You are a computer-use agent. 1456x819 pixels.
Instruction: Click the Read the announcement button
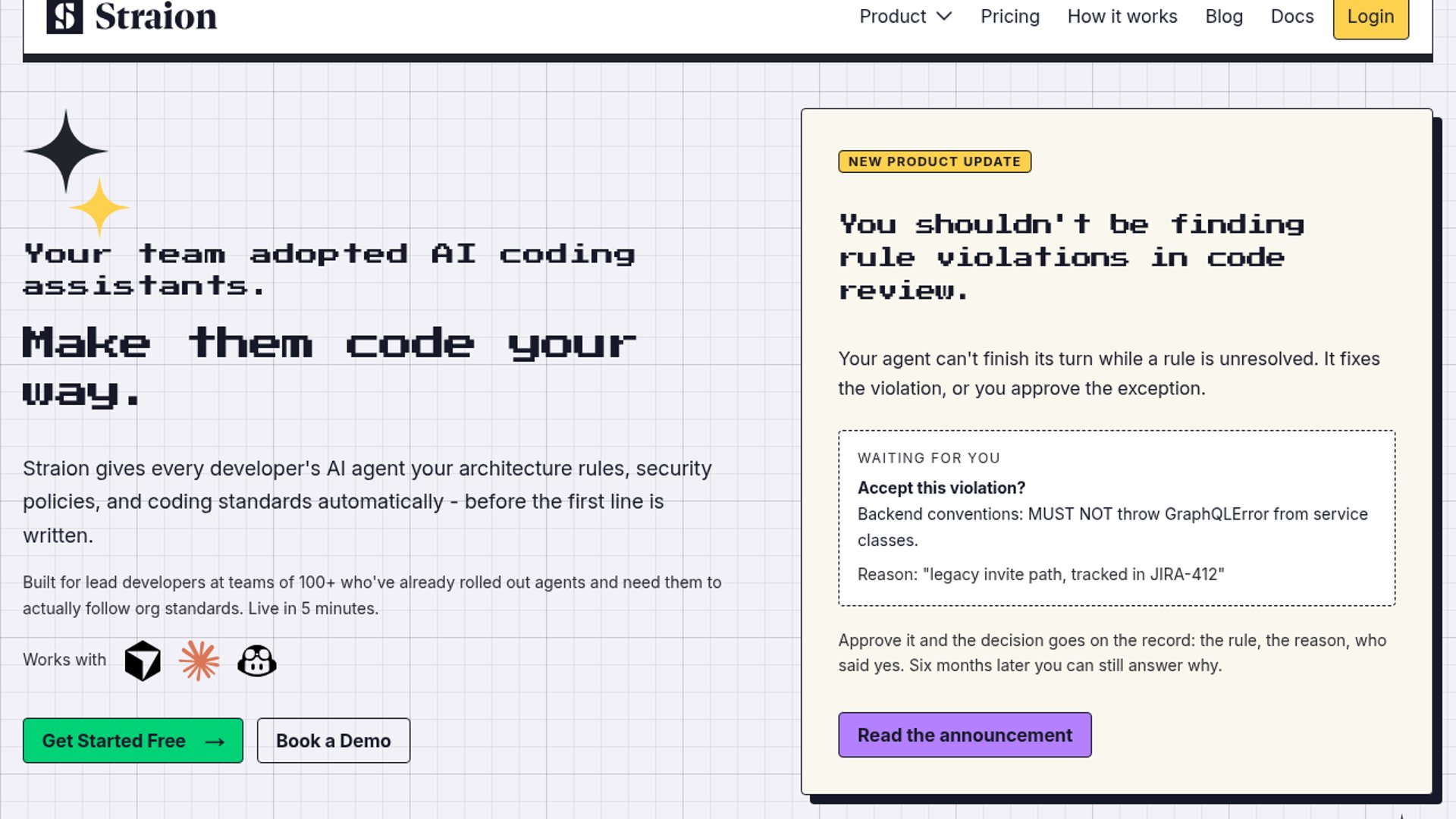tap(965, 735)
